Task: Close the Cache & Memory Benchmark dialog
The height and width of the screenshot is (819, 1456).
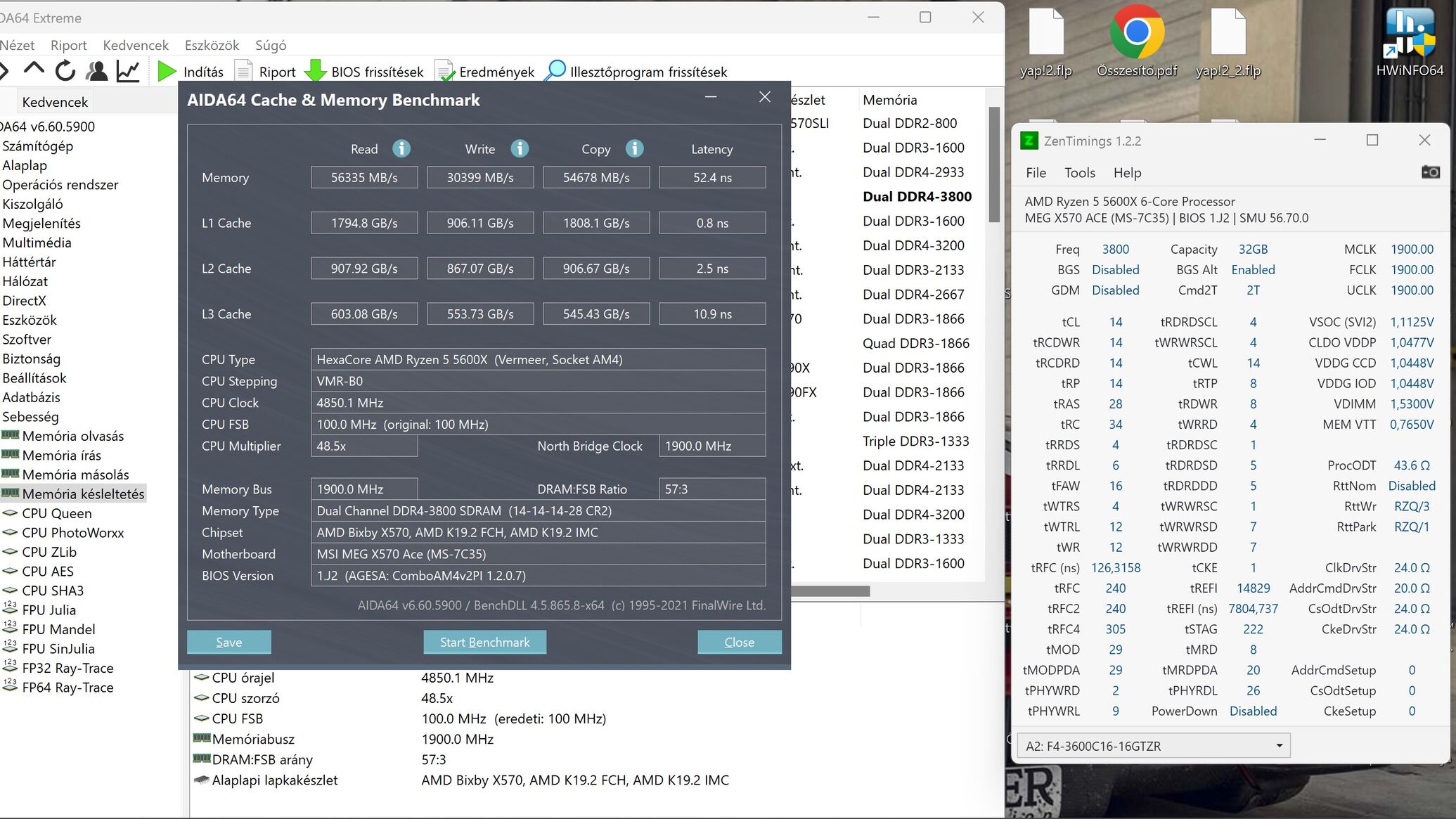Action: 765,97
